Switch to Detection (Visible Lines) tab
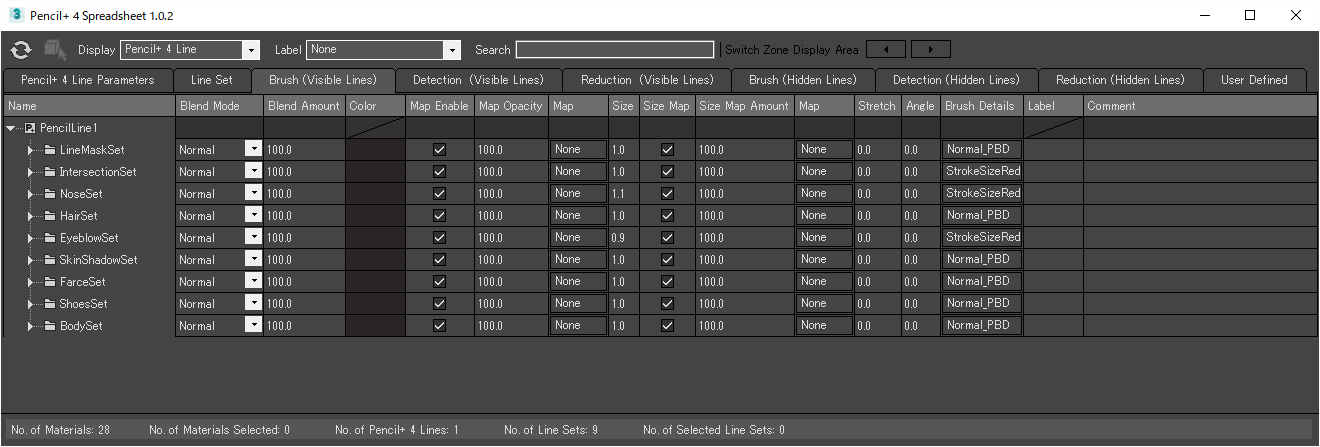This screenshot has height=447, width=1320. click(x=479, y=80)
